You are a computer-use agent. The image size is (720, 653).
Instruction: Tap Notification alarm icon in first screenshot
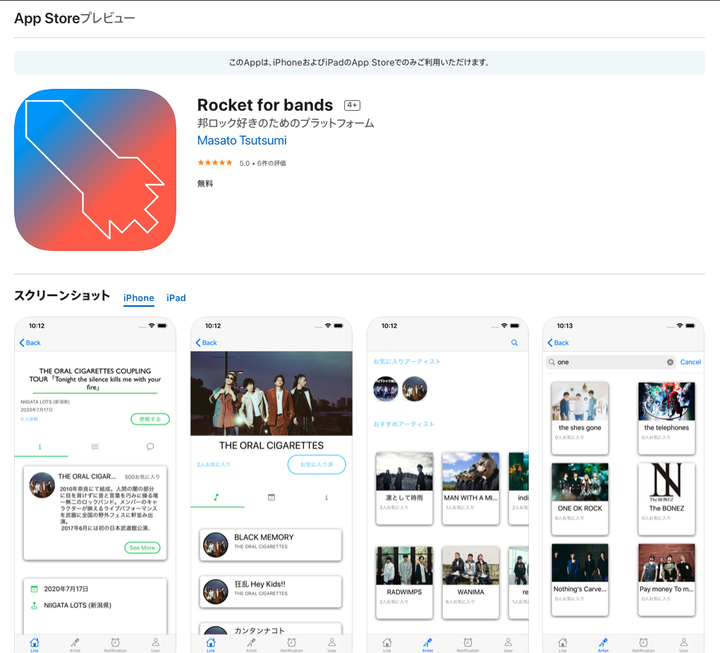point(115,644)
